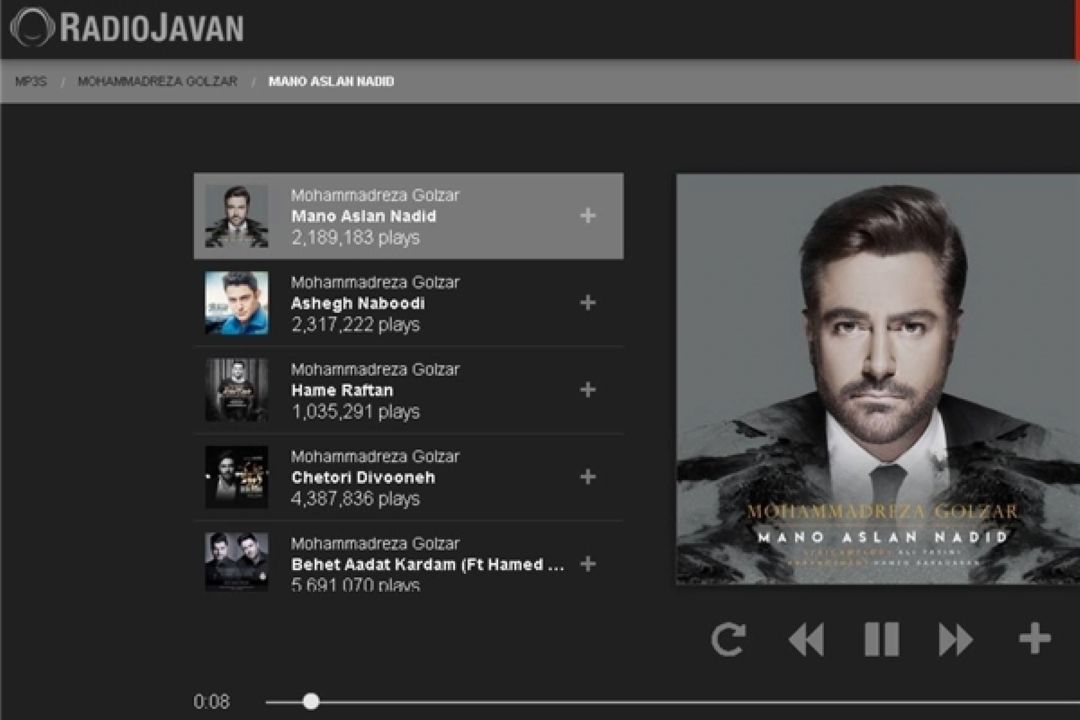
Task: Click the playback progress slider handle
Action: (x=311, y=701)
